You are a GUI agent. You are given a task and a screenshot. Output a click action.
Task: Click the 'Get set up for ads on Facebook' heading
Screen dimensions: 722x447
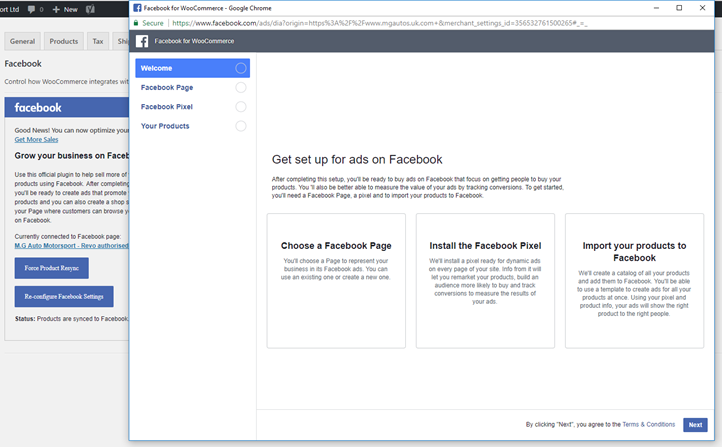coord(357,159)
